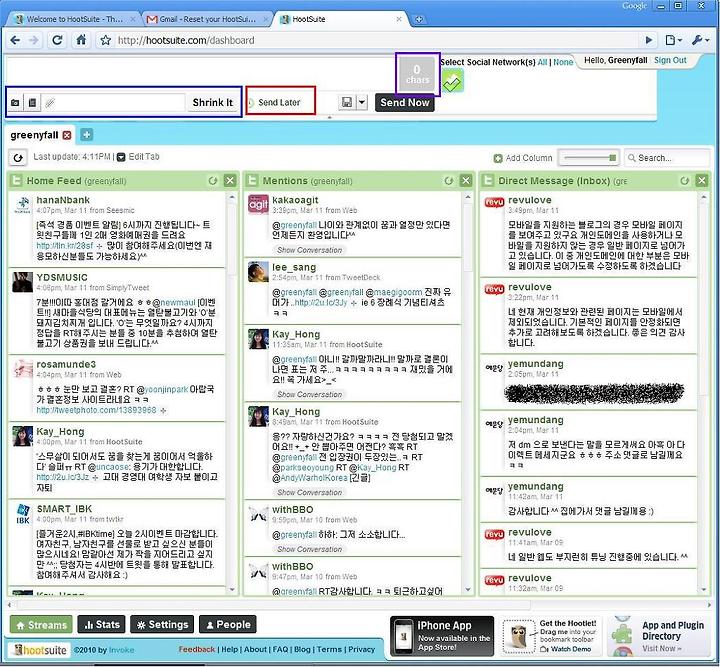Close the greenyfall tab with red X
Viewport: 720px width, 667px height.
(67, 135)
